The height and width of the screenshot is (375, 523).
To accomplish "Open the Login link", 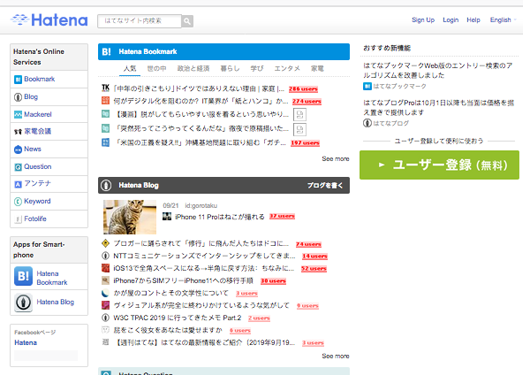I will coord(451,20).
